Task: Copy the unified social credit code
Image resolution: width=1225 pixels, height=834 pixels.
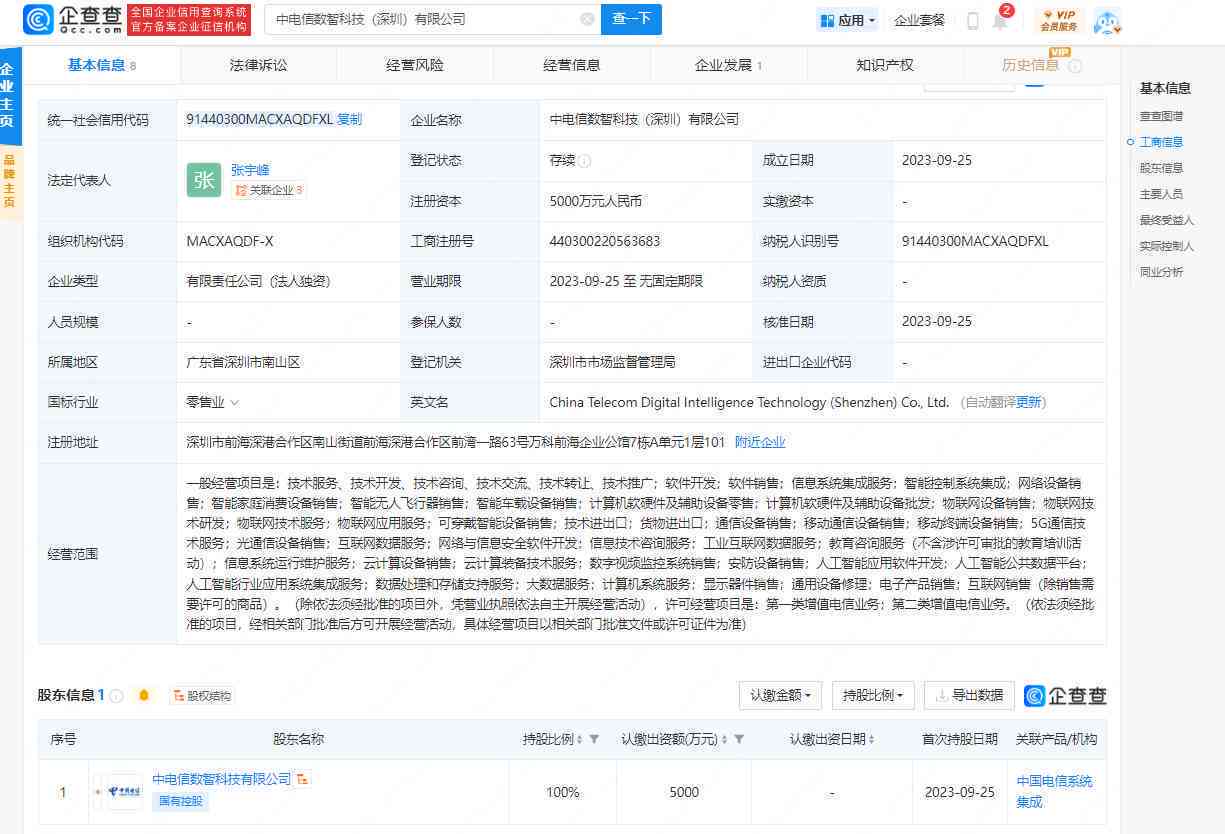Action: click(x=350, y=119)
